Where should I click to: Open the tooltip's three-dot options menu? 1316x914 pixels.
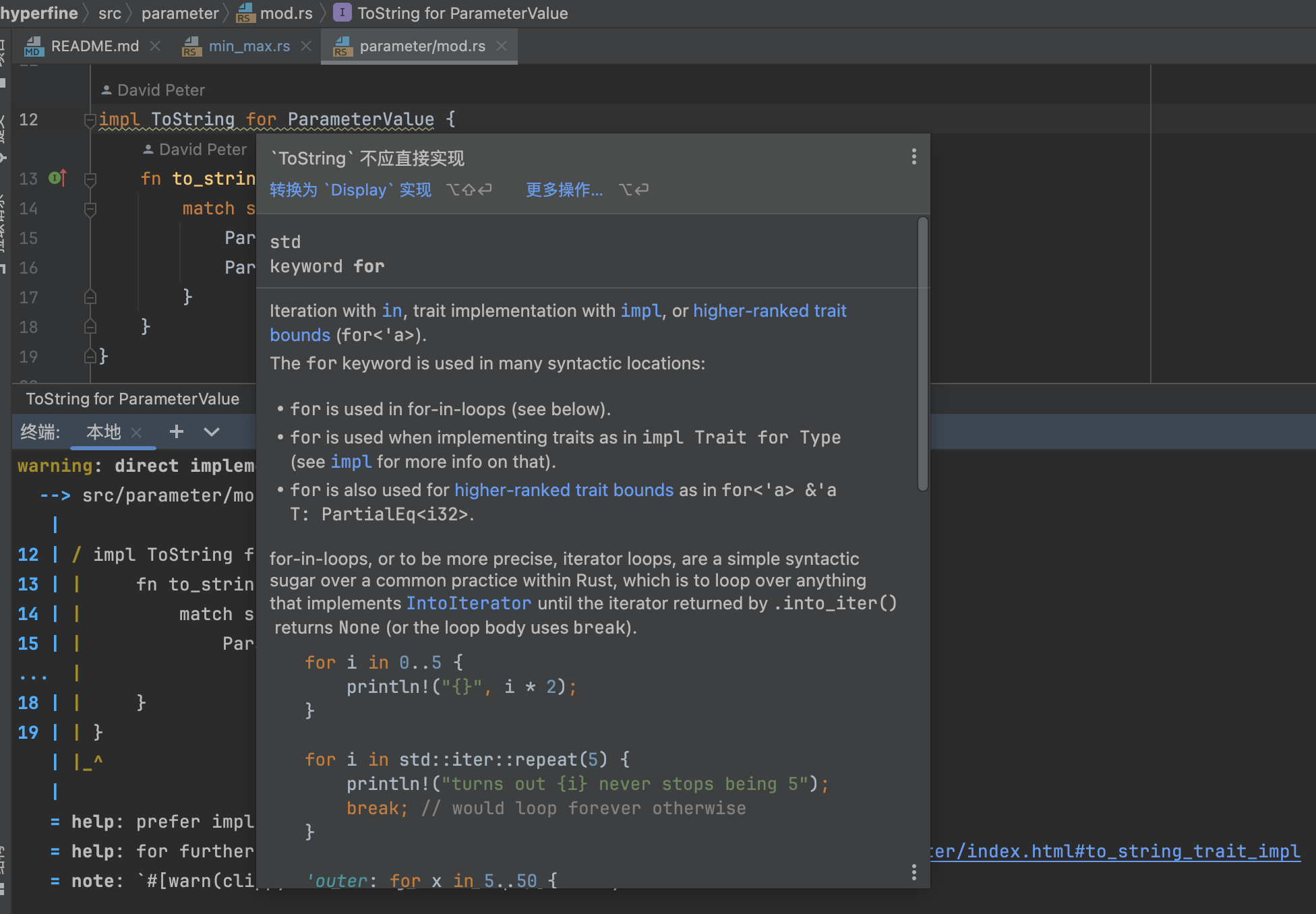pyautogui.click(x=914, y=157)
